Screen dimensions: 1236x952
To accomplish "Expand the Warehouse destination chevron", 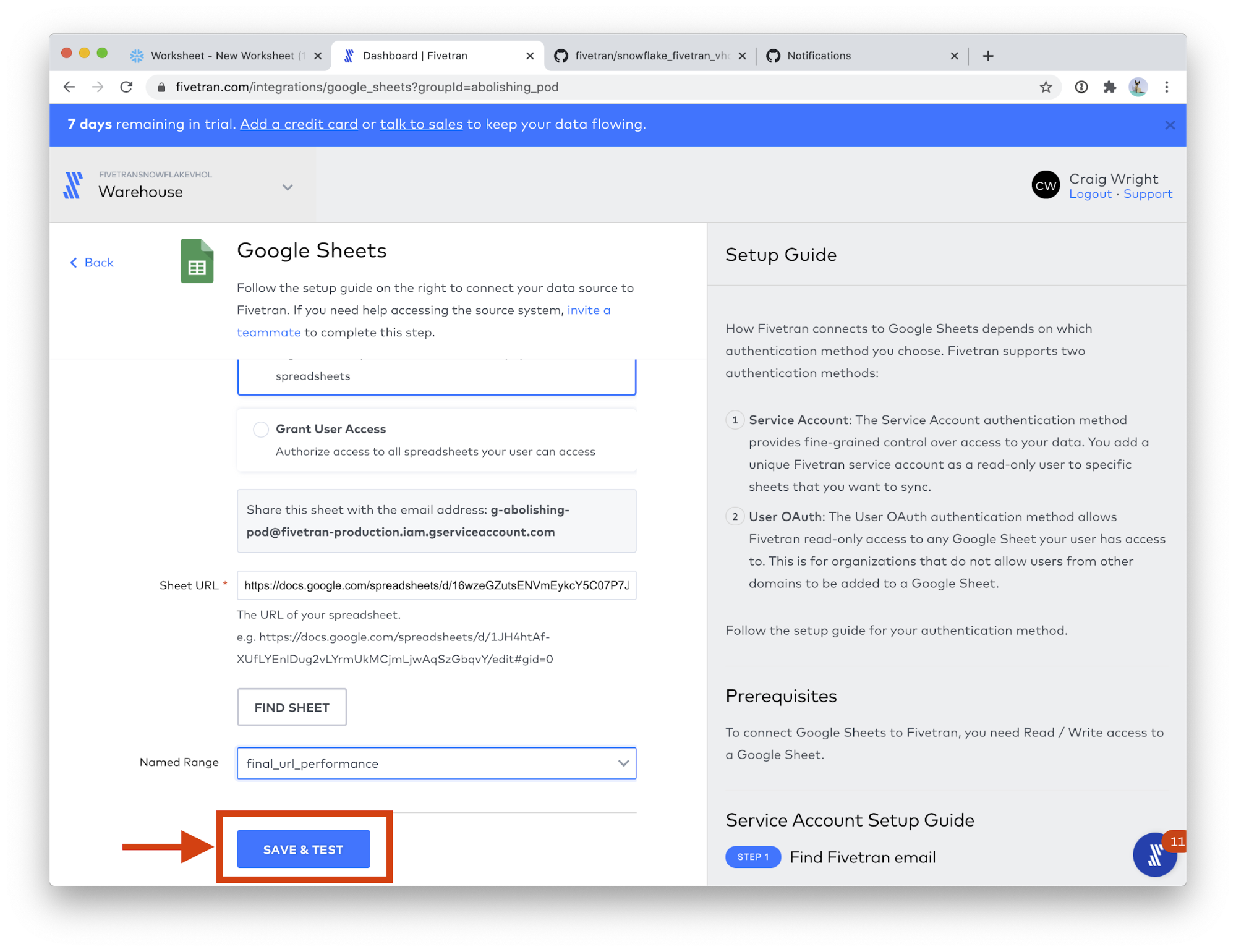I will pyautogui.click(x=288, y=187).
